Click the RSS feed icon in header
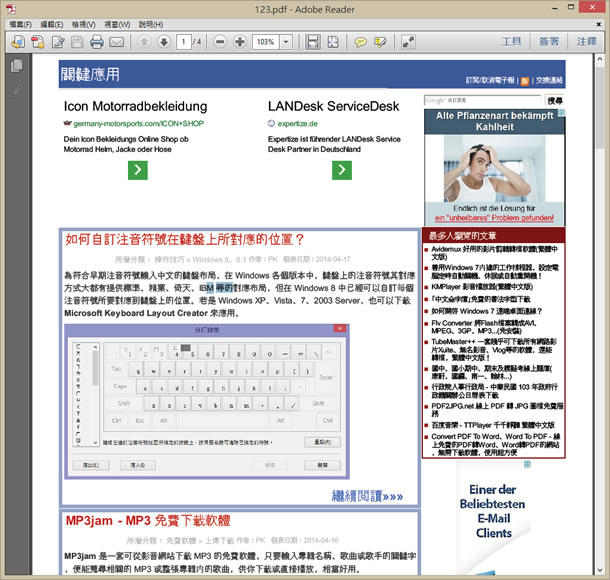Viewport: 610px width, 580px height. click(525, 81)
